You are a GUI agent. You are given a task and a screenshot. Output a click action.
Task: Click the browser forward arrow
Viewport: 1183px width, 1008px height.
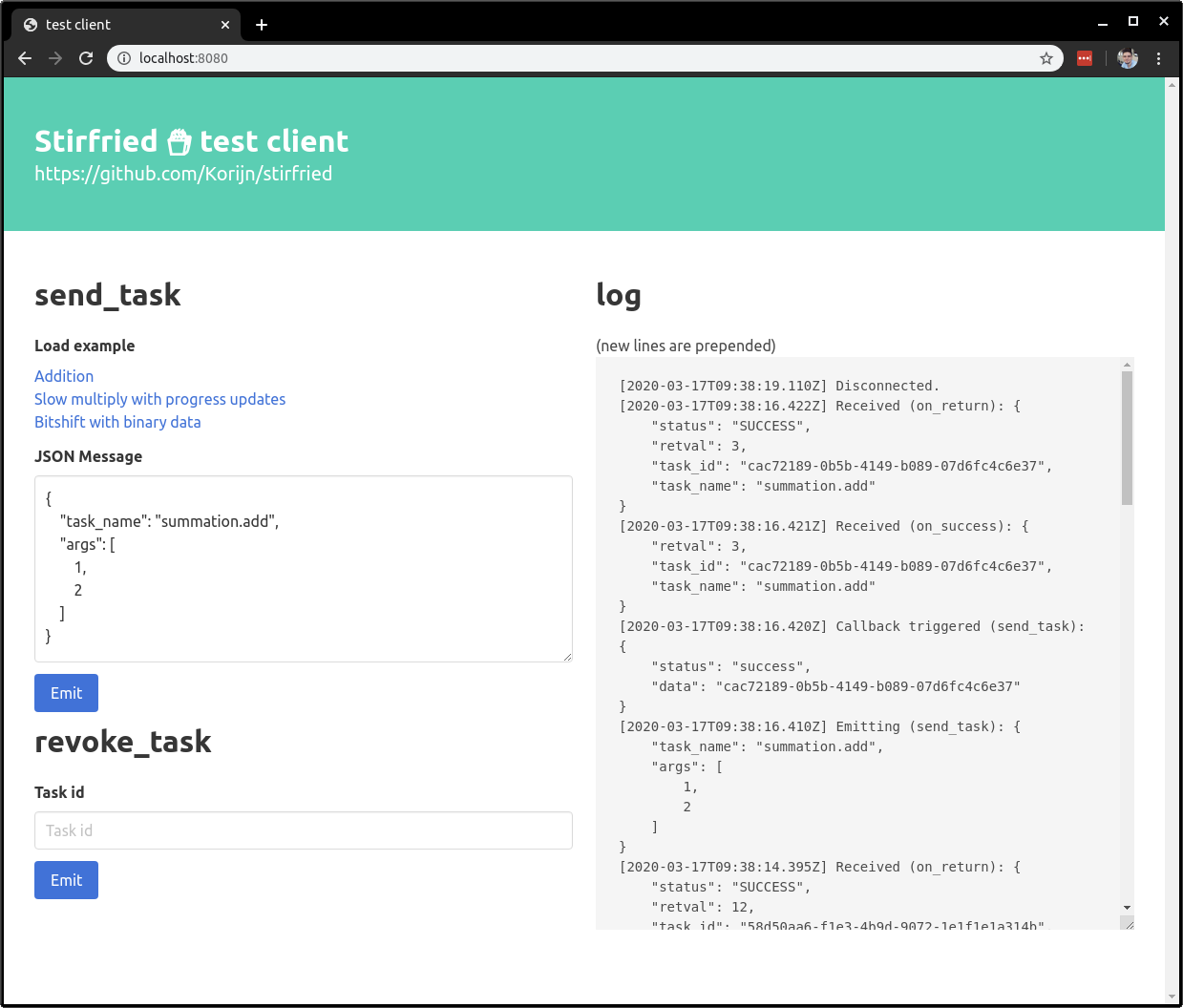click(x=55, y=58)
